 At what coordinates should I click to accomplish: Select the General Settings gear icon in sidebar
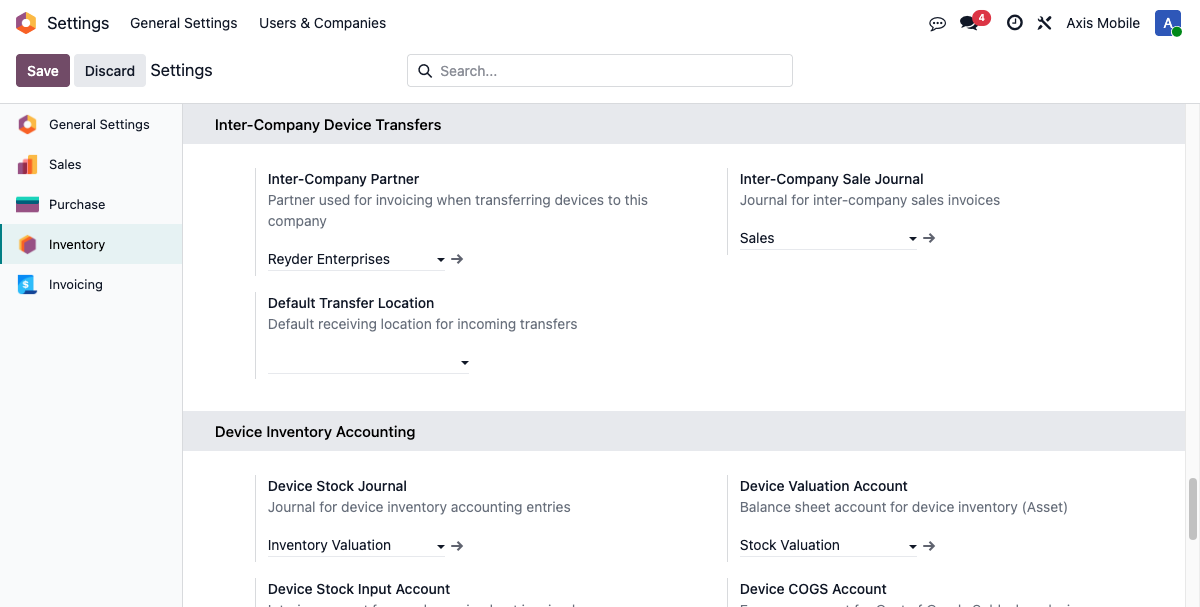click(x=27, y=124)
